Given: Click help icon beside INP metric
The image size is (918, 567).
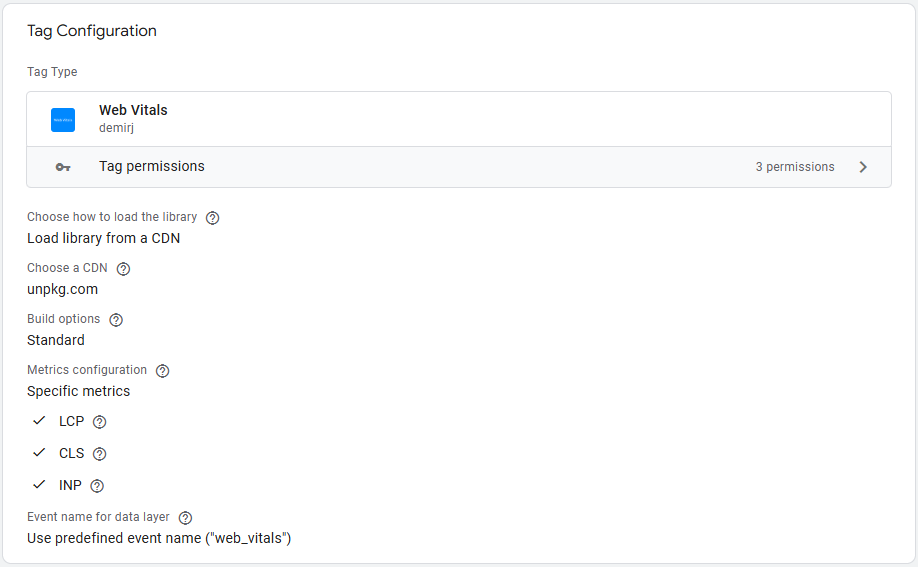Looking at the screenshot, I should tap(97, 486).
